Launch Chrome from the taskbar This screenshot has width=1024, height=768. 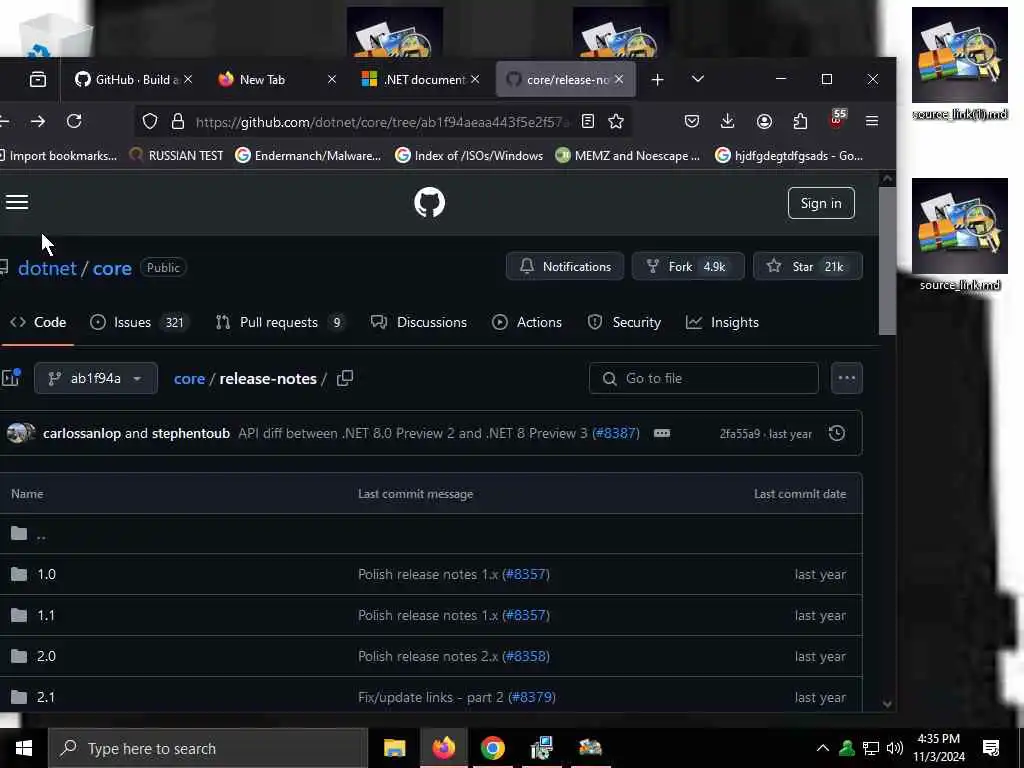[492, 748]
